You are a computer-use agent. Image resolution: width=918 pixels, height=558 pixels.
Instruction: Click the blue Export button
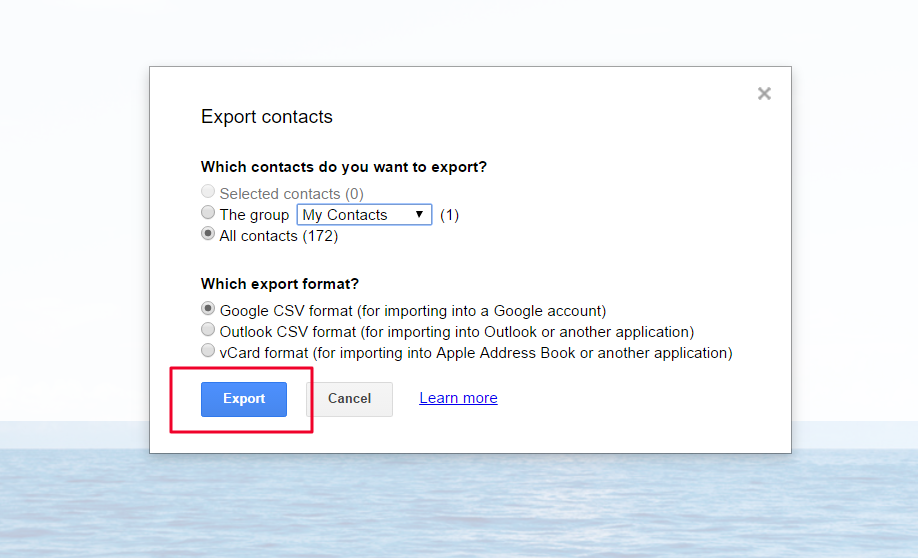click(x=244, y=399)
